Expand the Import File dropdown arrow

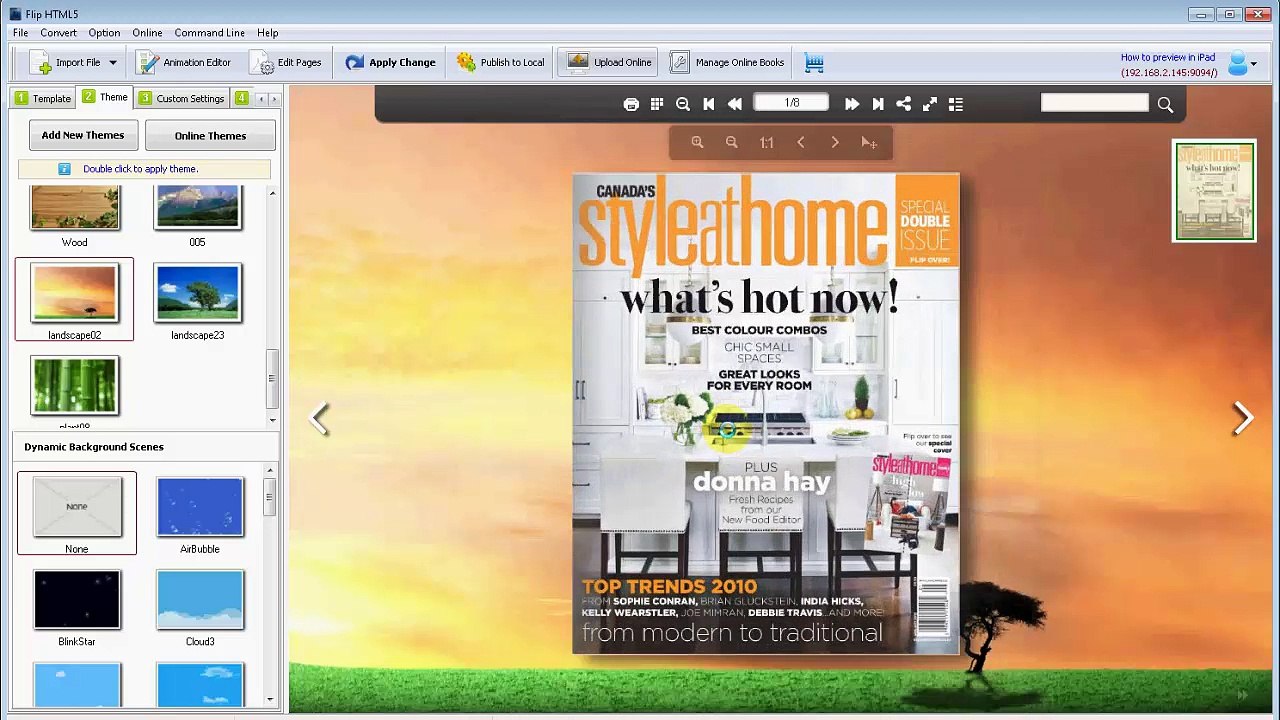[x=113, y=63]
